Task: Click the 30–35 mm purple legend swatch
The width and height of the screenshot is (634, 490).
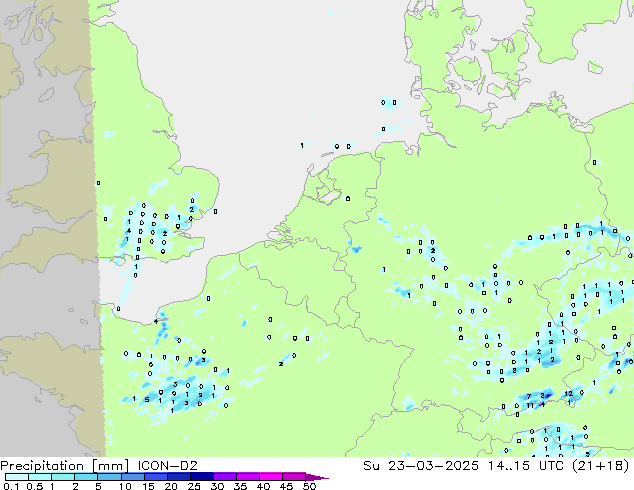Action: point(225,477)
